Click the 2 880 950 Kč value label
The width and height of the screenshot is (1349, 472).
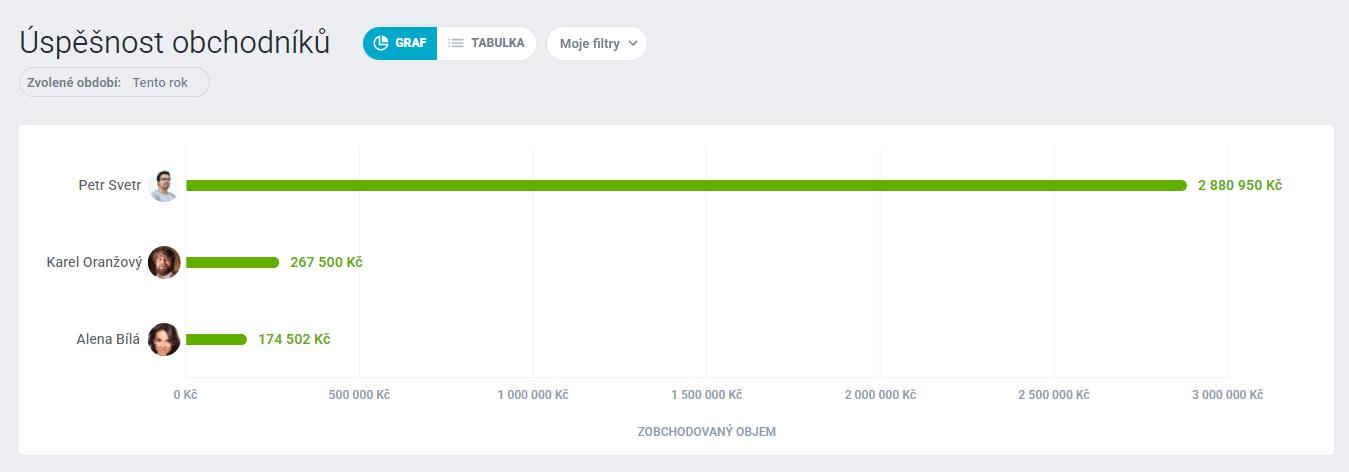[1240, 185]
